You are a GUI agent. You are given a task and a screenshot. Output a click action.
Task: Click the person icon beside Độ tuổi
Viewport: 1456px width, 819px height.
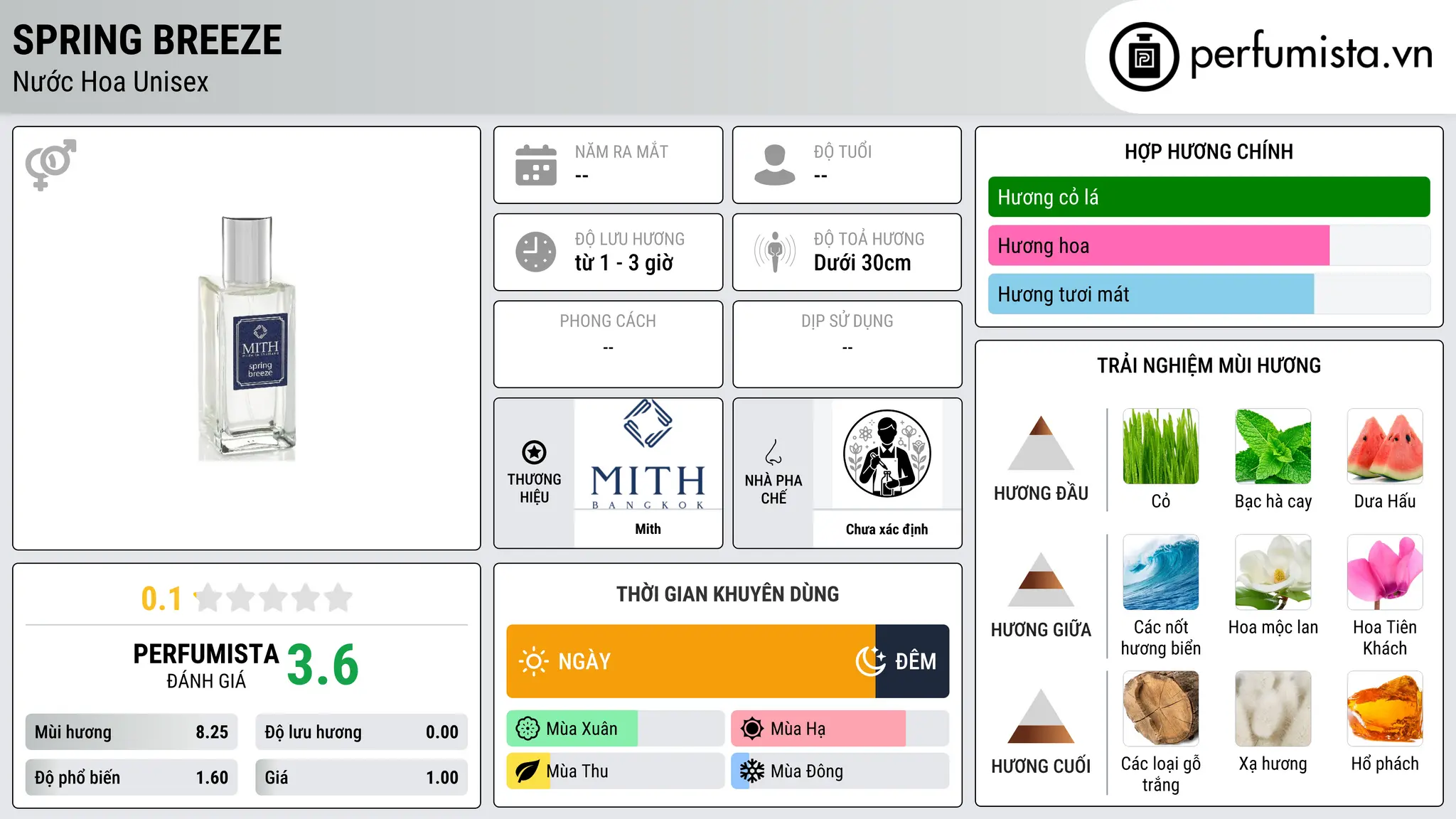point(775,165)
